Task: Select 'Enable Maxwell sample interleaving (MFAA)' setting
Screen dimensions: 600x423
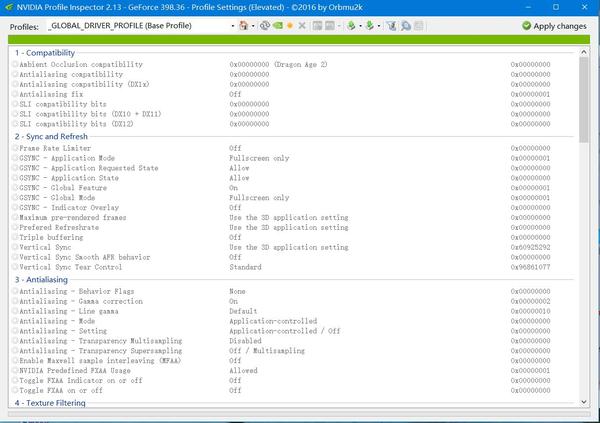Action: (x=293, y=361)
